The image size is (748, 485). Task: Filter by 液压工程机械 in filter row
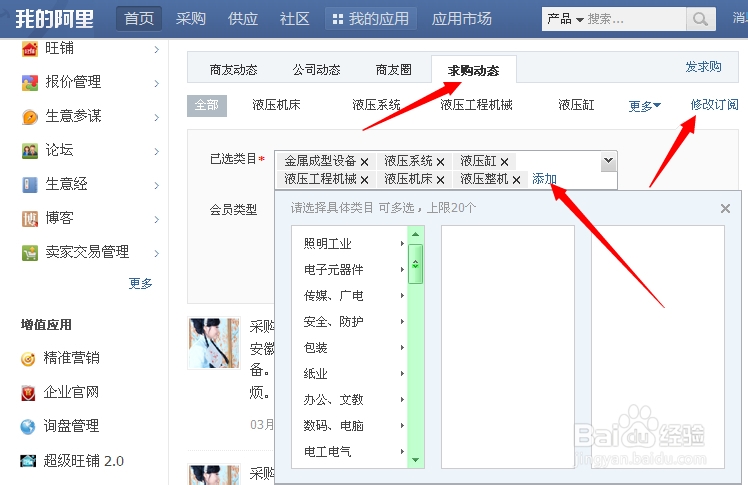(x=476, y=105)
